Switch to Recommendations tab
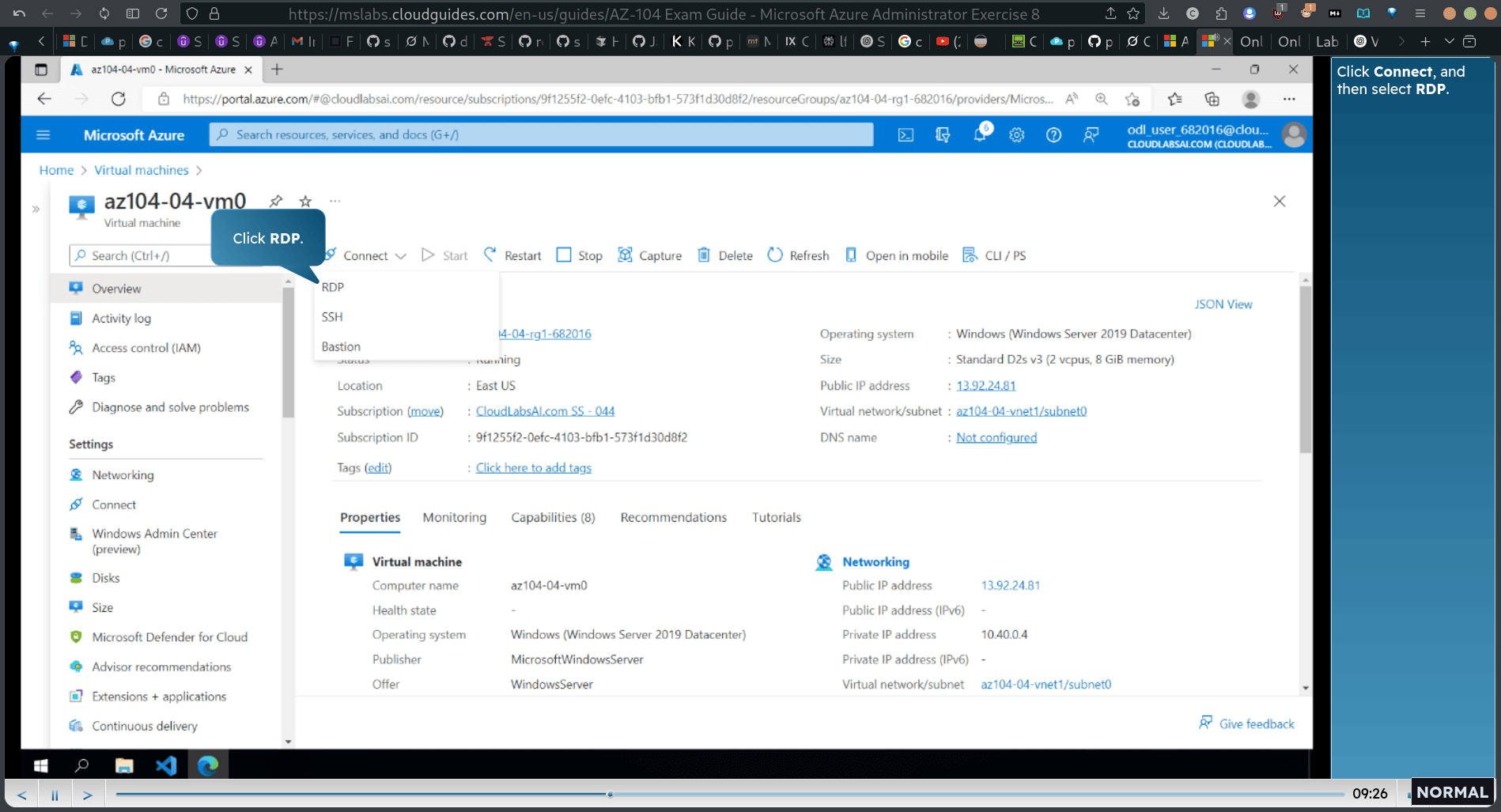 click(674, 517)
